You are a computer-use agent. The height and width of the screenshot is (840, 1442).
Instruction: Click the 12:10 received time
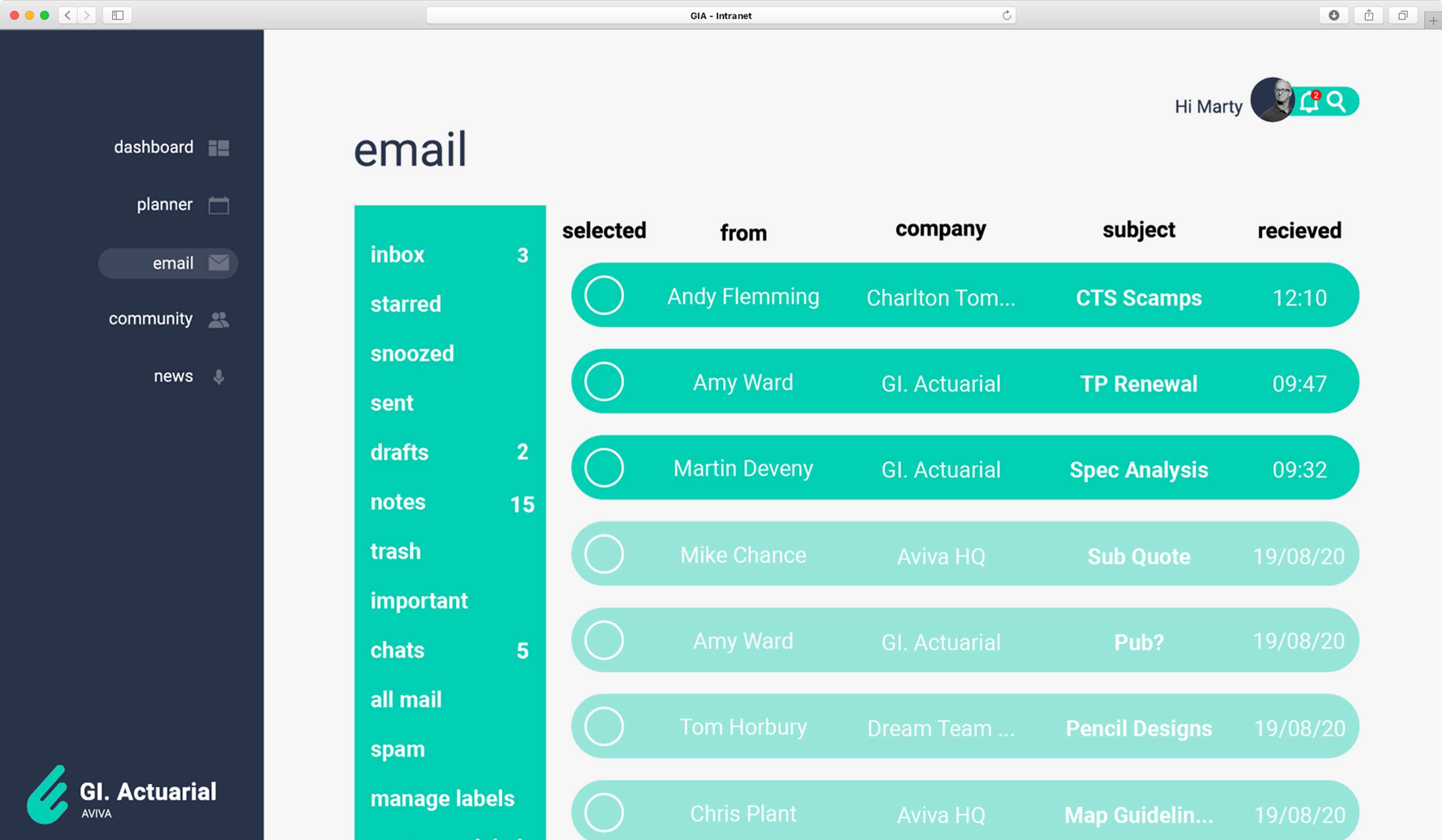[x=1300, y=297]
